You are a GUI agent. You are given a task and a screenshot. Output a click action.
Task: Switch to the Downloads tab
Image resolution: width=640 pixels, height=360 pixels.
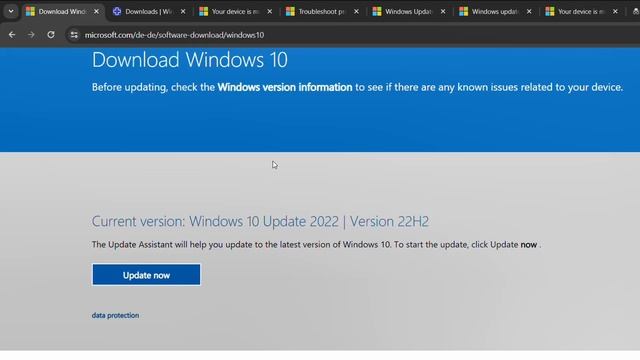(x=149, y=11)
